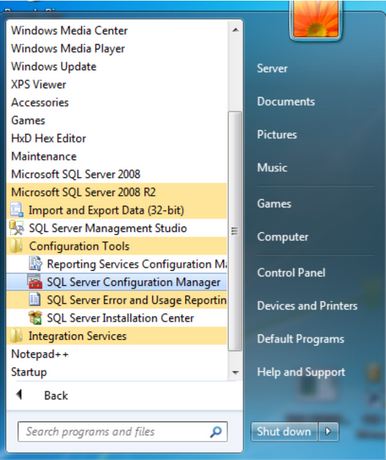Open Computer
Screen dimensions: 386x460
tap(283, 237)
